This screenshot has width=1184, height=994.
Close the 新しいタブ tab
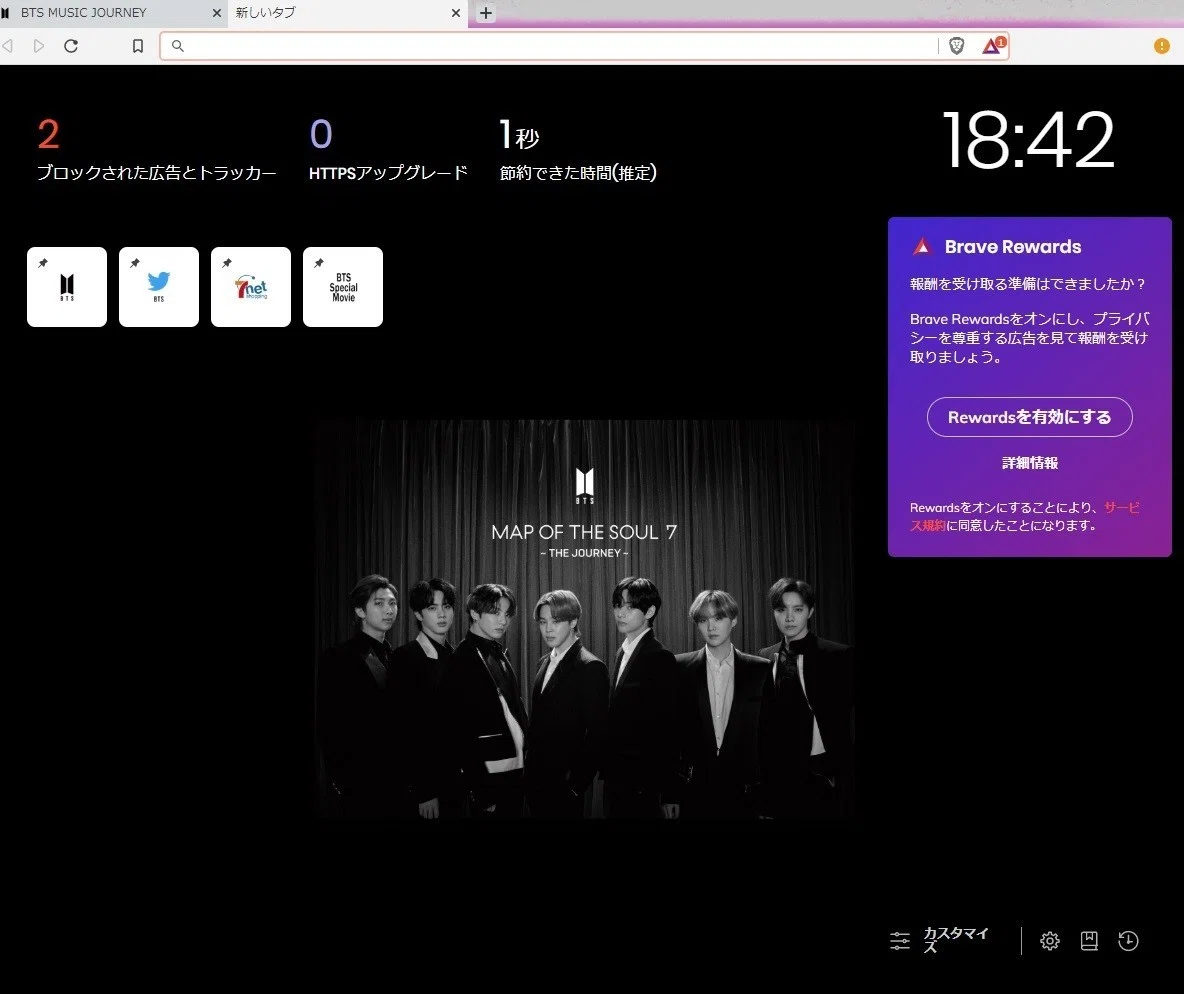click(x=455, y=13)
